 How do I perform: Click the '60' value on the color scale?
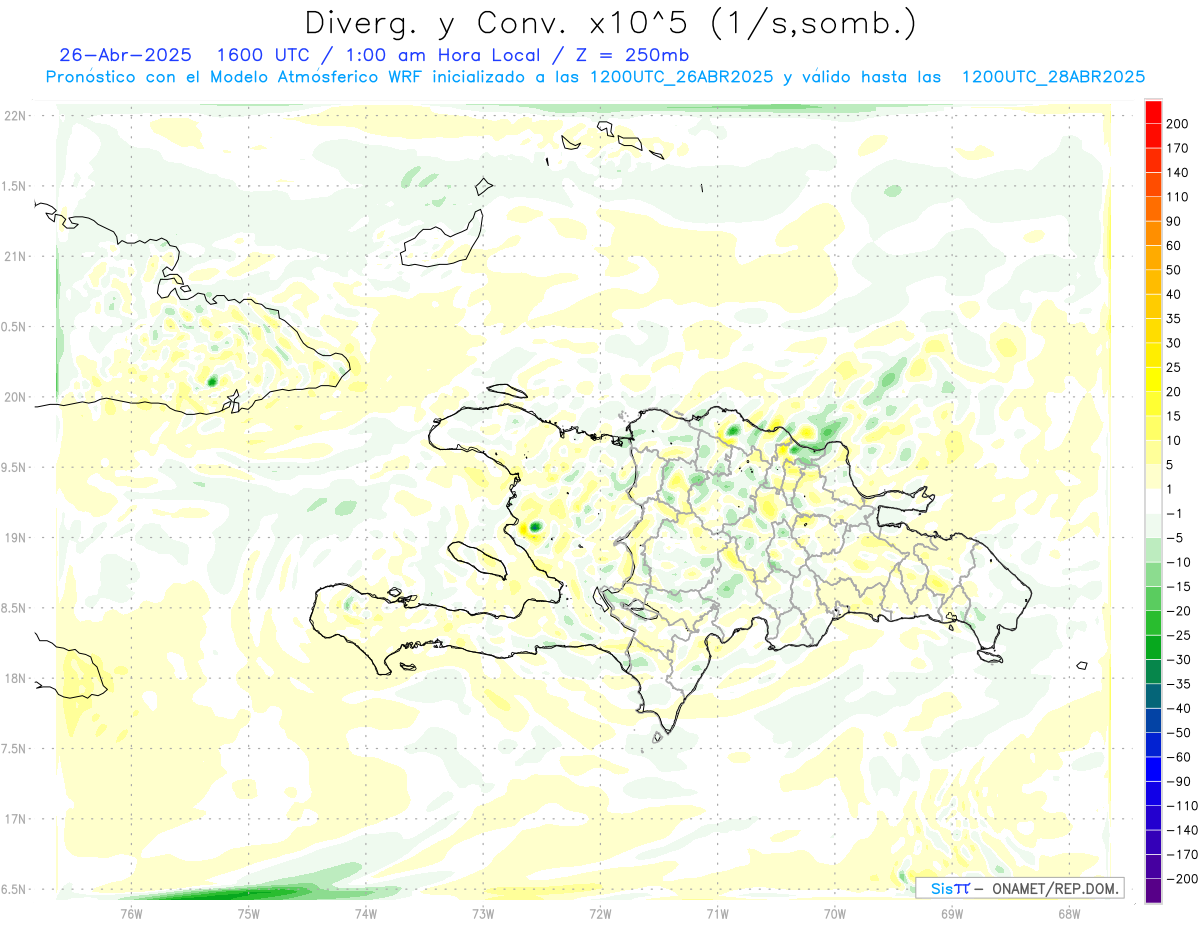click(1173, 246)
